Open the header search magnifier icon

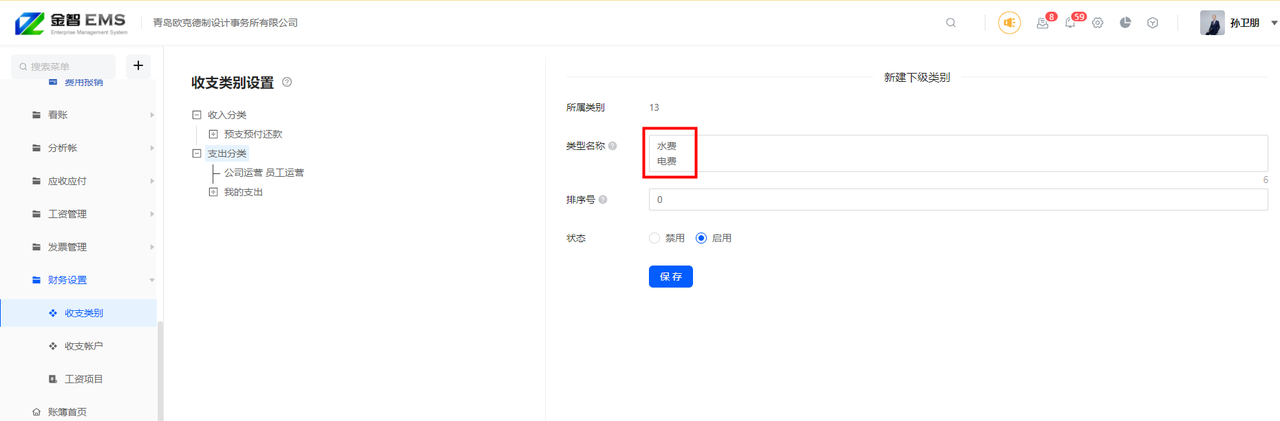point(951,23)
